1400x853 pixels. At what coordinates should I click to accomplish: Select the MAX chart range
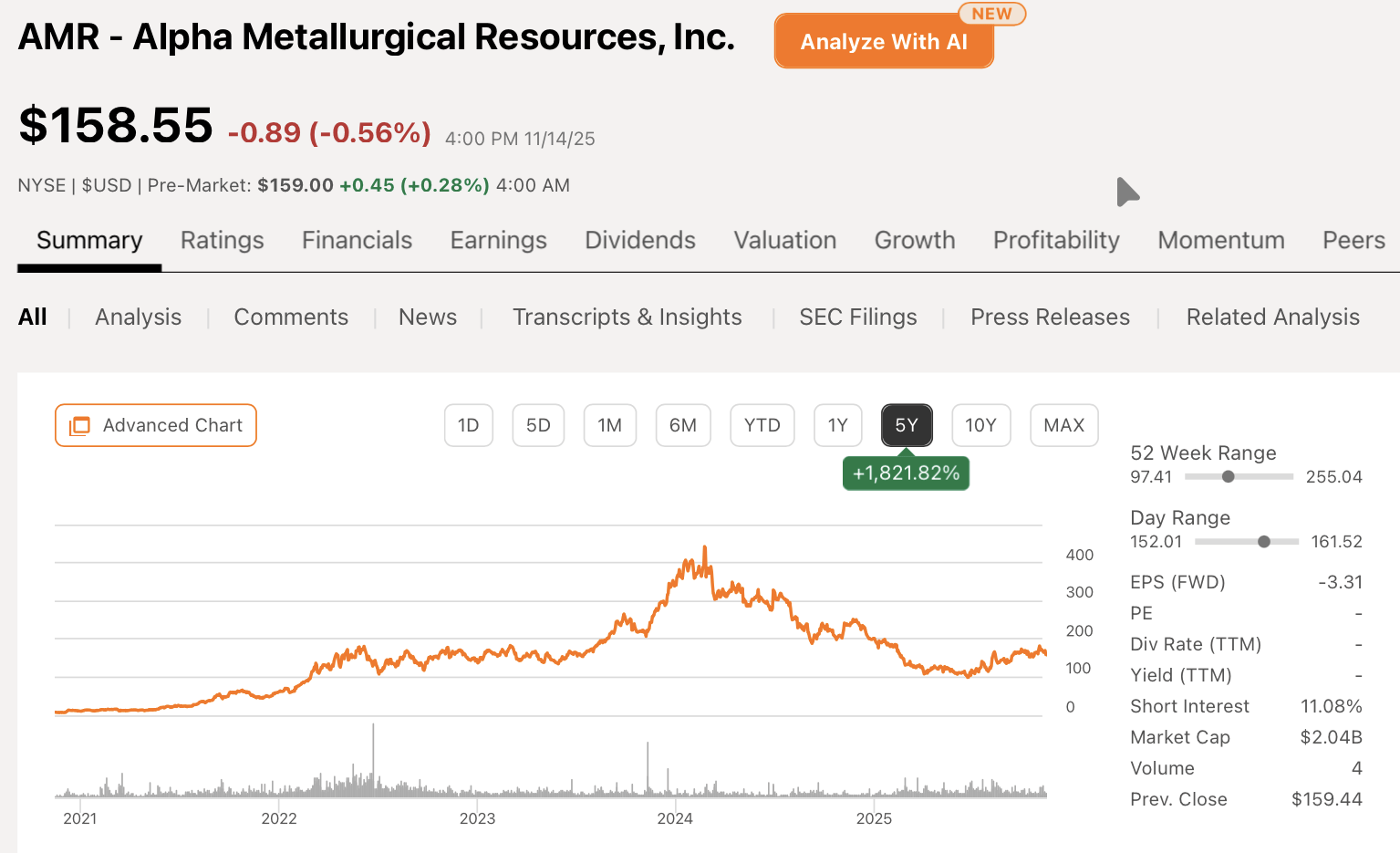1063,425
